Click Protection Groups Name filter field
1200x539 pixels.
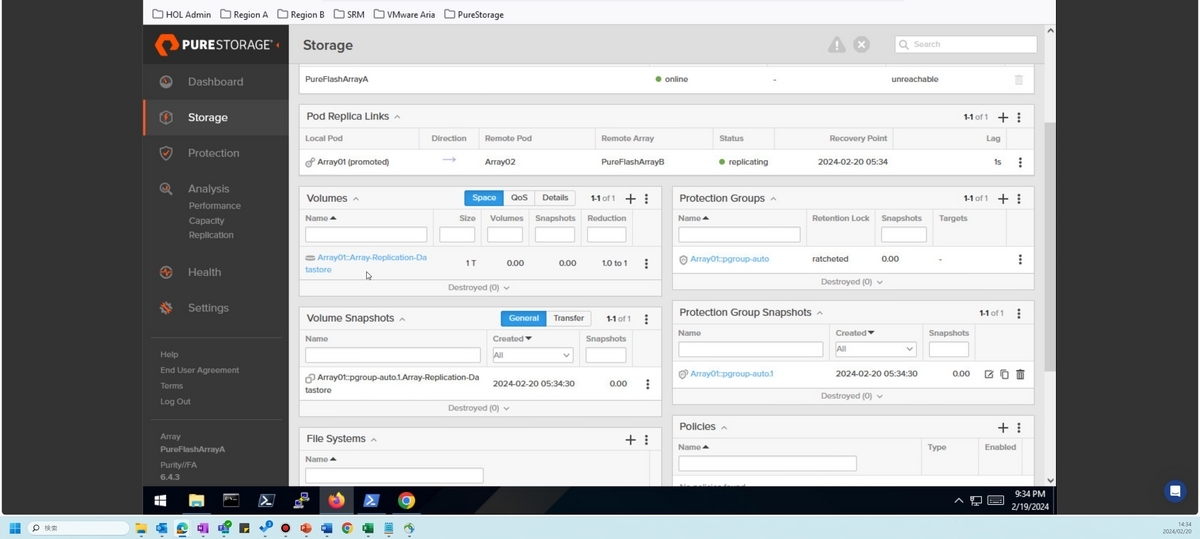pyautogui.click(x=739, y=235)
